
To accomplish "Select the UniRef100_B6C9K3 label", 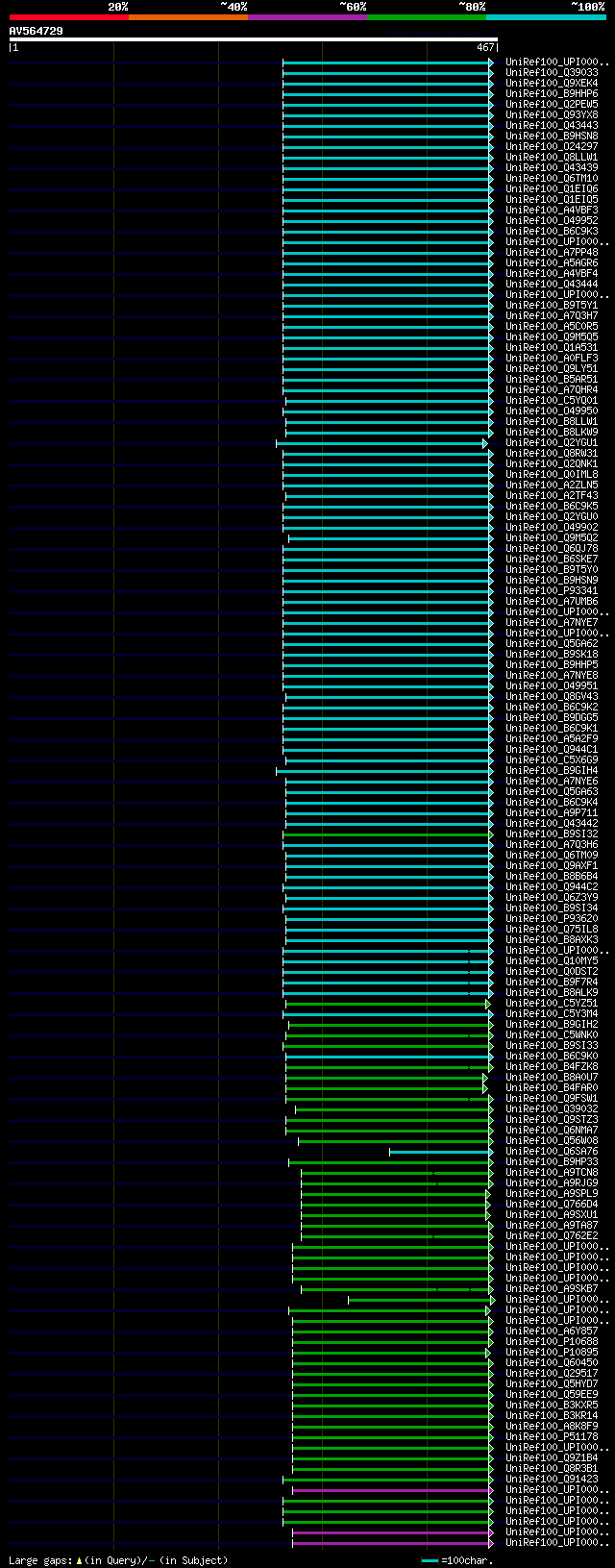I will pos(552,231).
